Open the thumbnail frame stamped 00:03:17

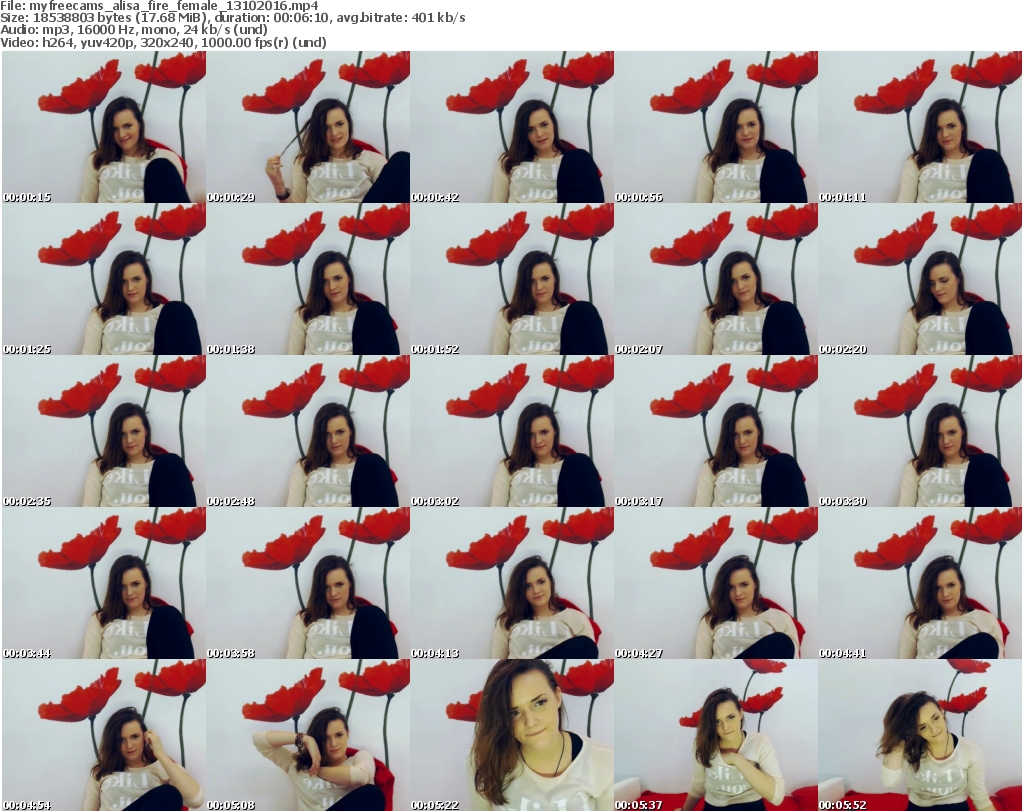[x=716, y=432]
